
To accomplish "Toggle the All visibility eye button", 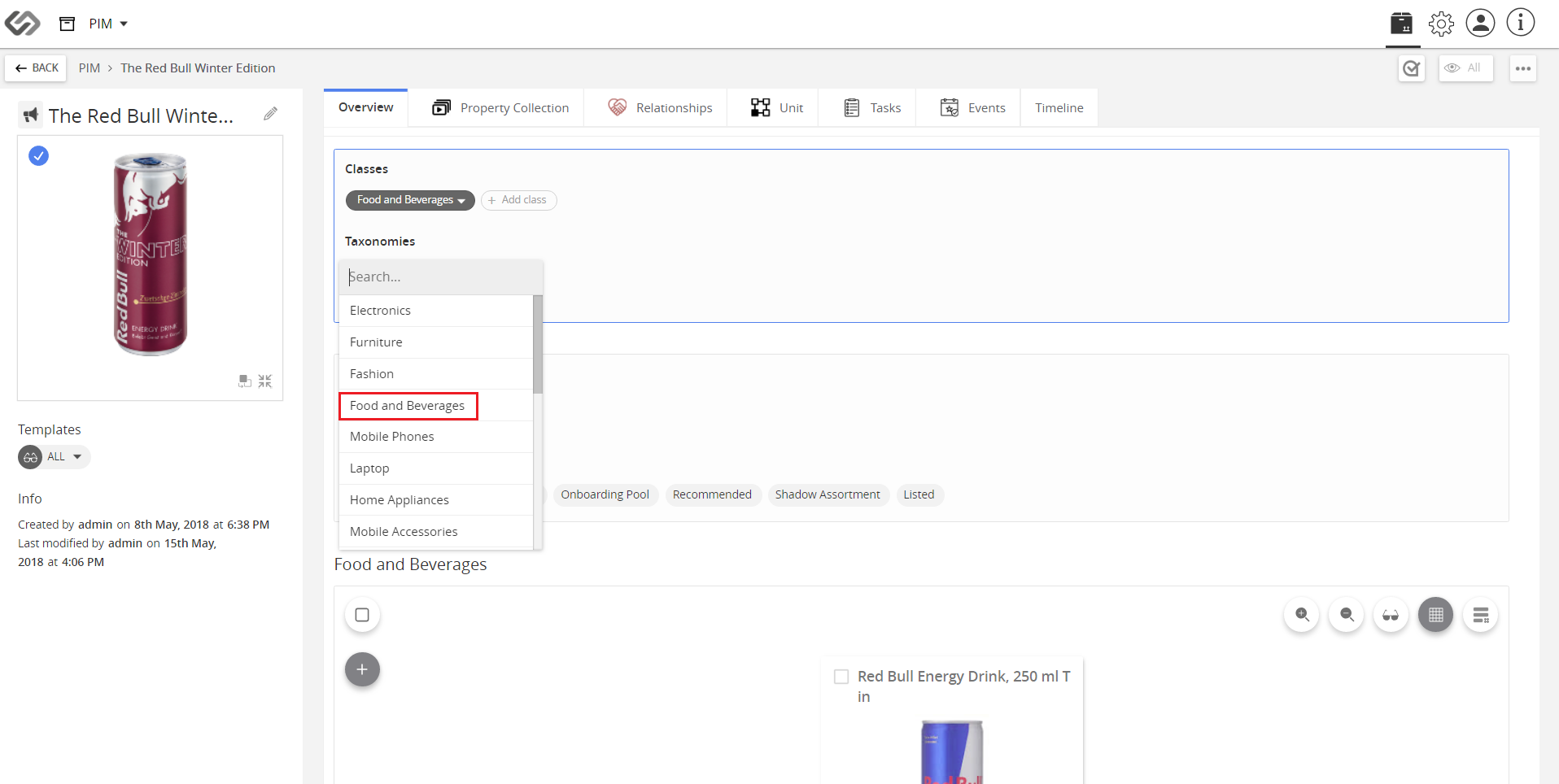I will click(1465, 68).
